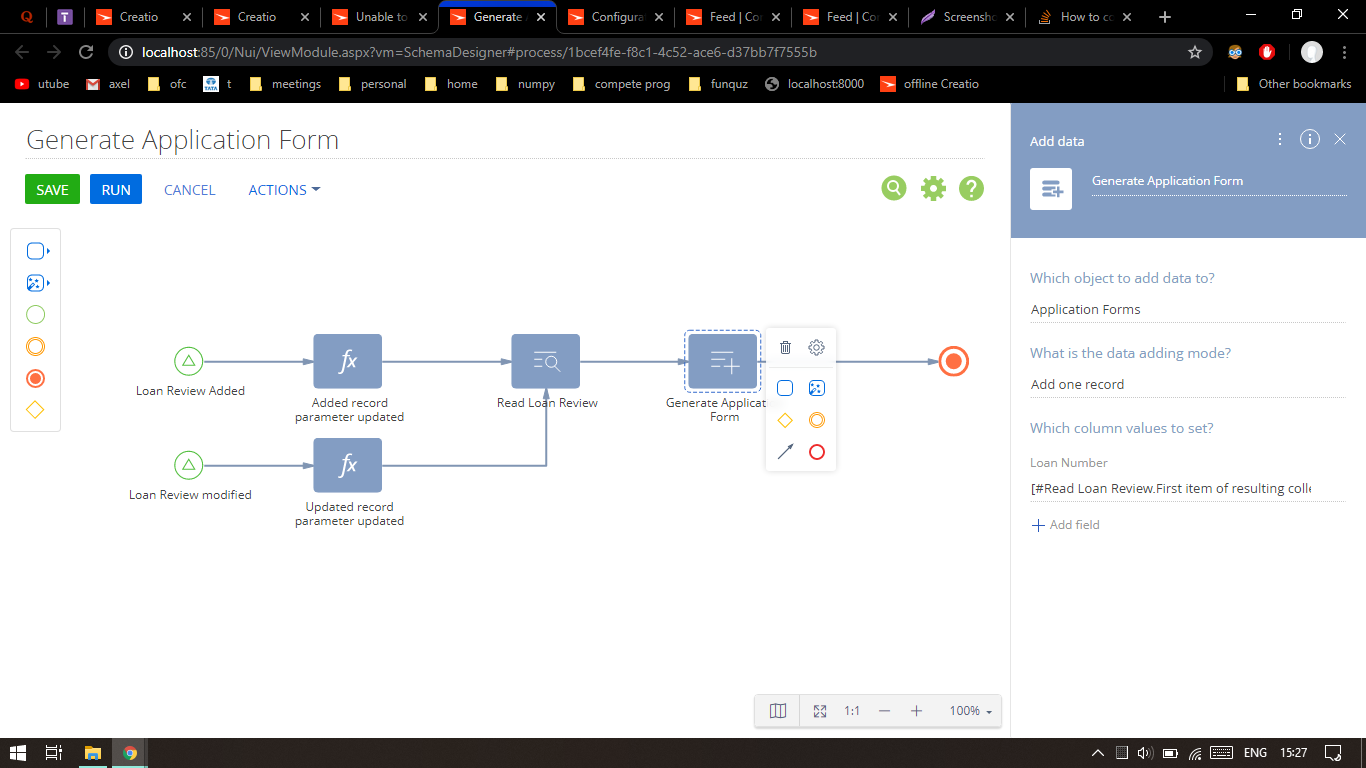This screenshot has height=768, width=1366.
Task: Add a system action from the popup menu
Action: click(817, 388)
